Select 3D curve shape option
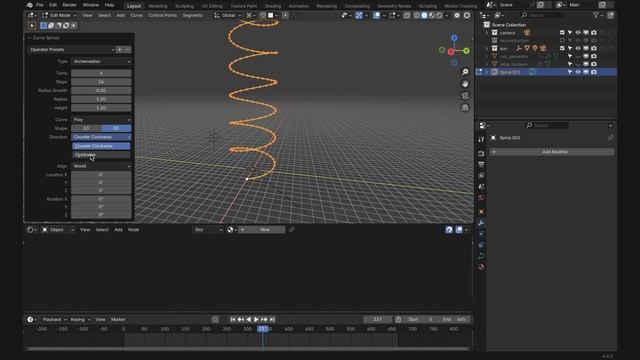 (116, 128)
